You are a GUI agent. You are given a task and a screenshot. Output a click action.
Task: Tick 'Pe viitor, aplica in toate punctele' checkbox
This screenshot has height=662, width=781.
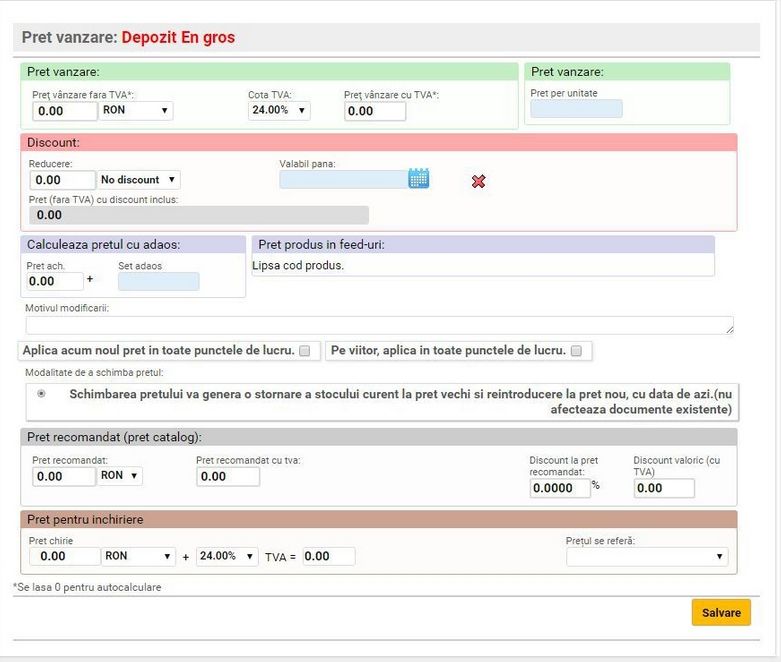click(x=577, y=351)
